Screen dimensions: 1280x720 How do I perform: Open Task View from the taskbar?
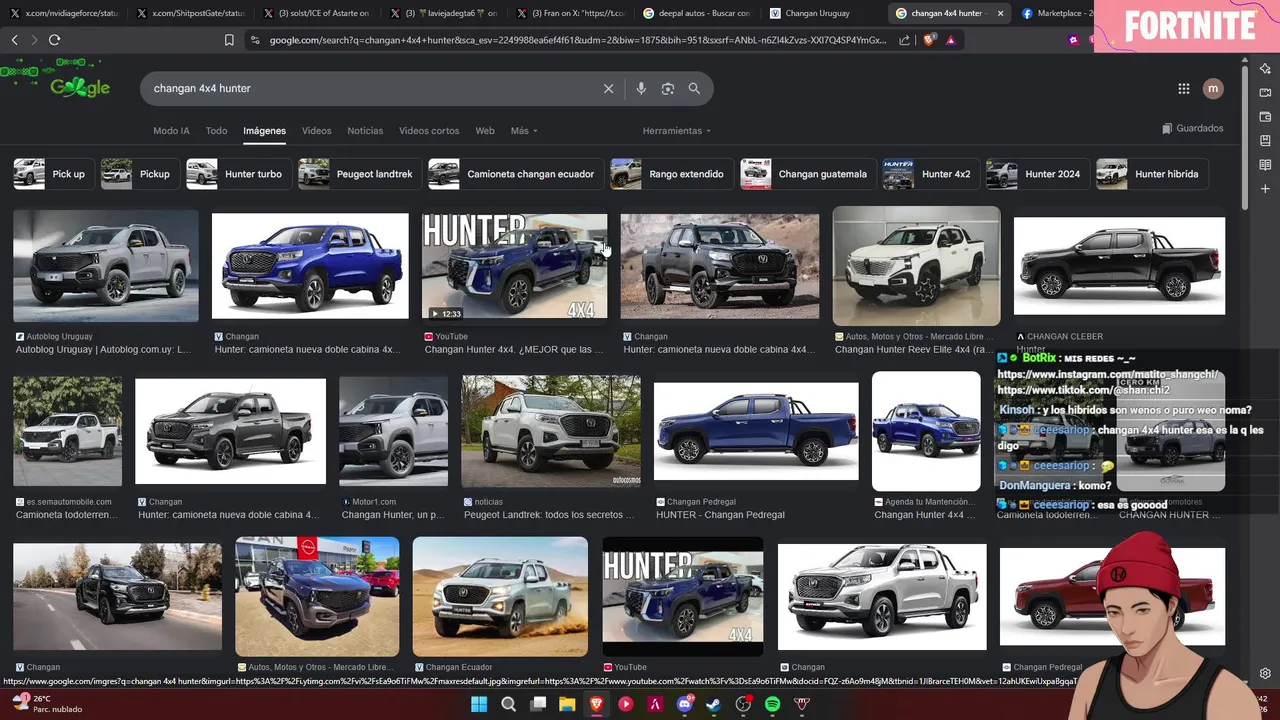pyautogui.click(x=538, y=704)
